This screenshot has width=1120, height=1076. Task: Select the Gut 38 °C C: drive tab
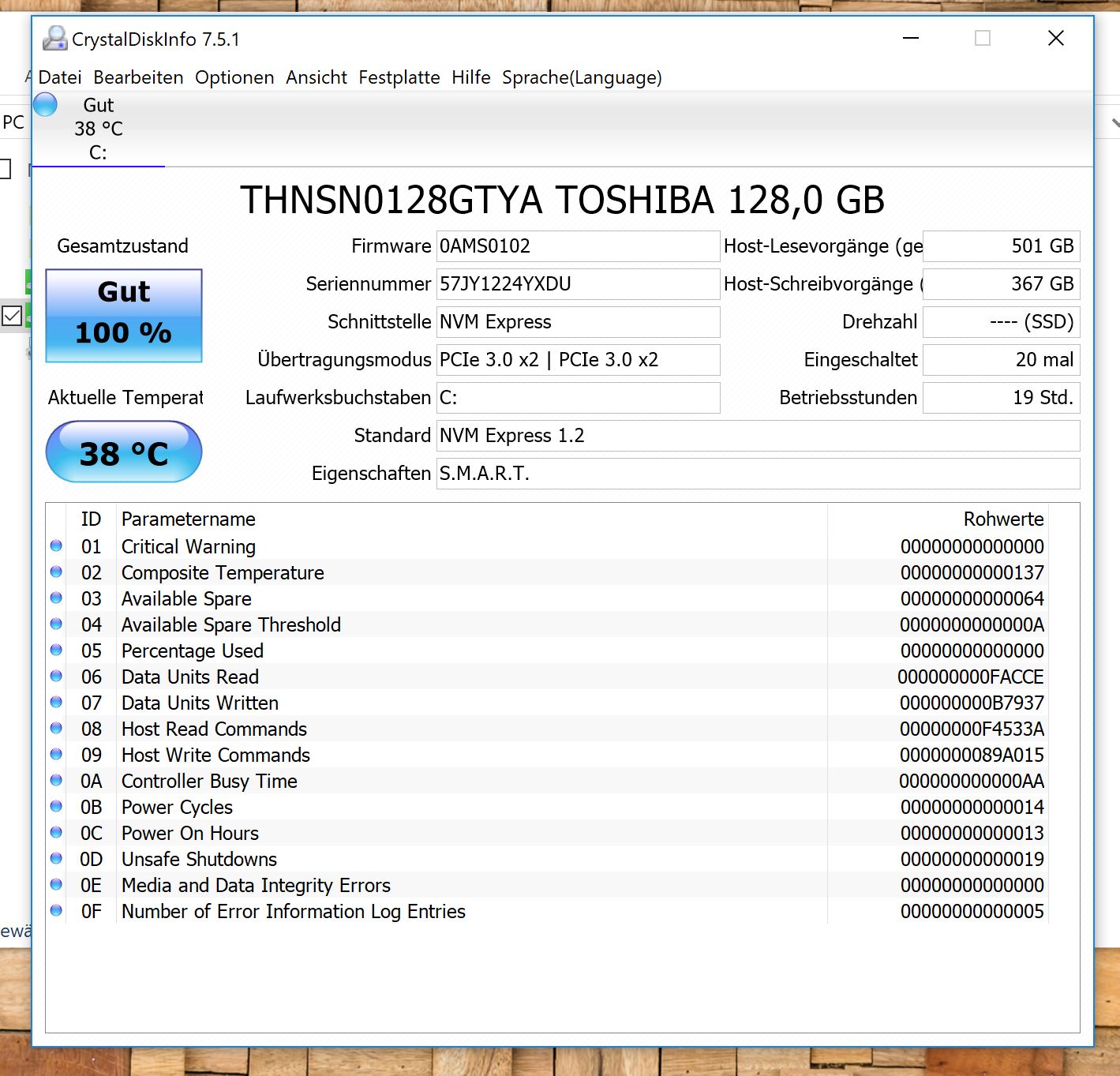pos(98,129)
